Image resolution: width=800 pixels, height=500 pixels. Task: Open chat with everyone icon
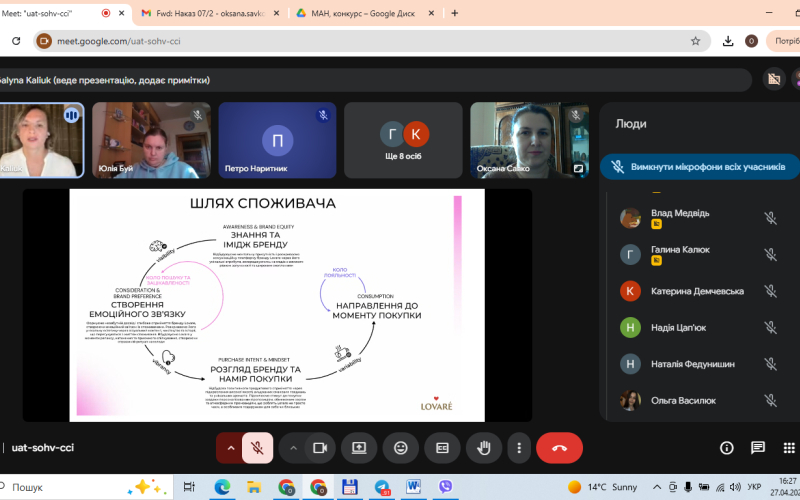tap(758, 448)
